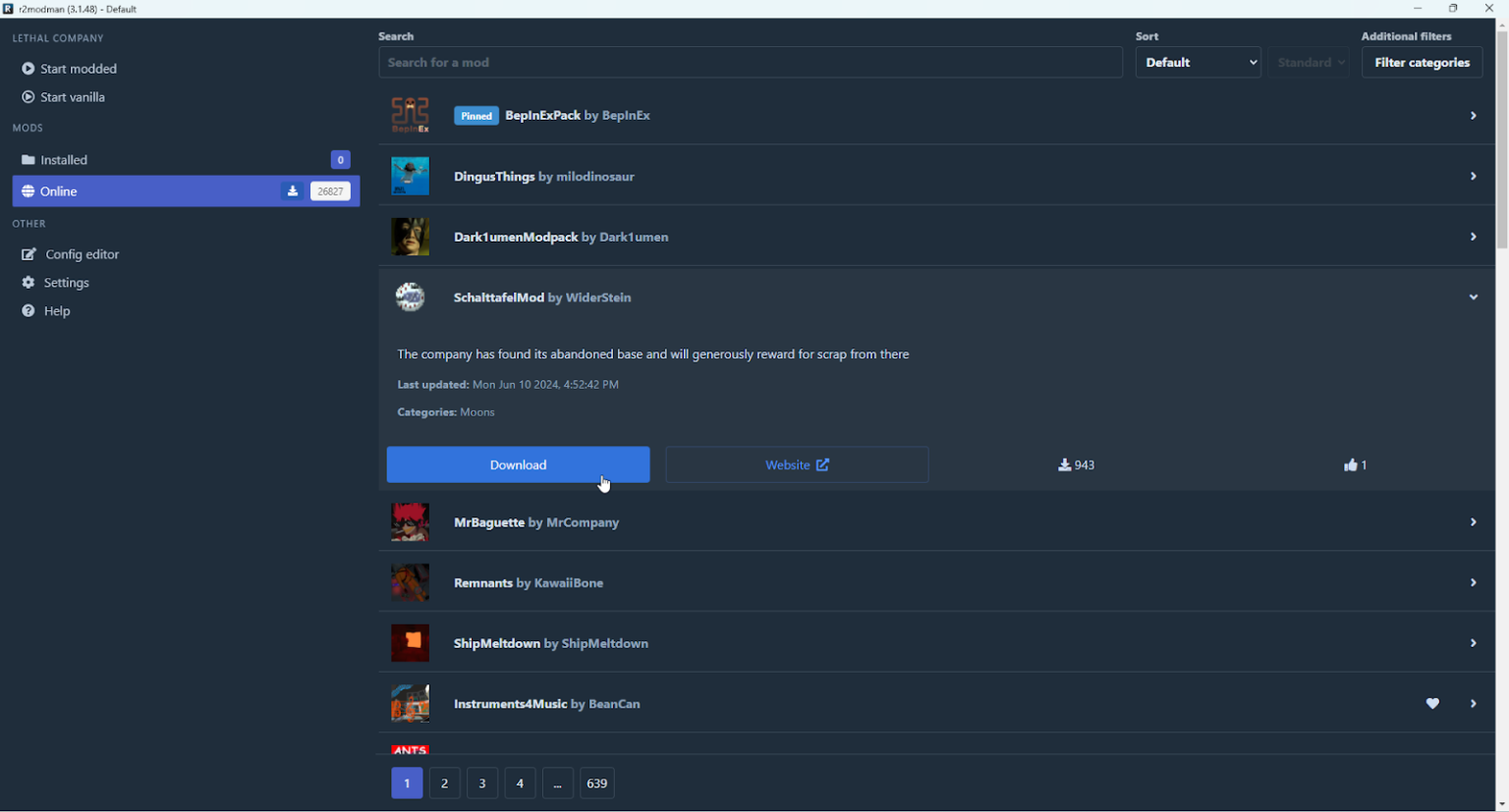Click the MrBaguette mod icon
This screenshot has width=1509, height=812.
point(411,522)
